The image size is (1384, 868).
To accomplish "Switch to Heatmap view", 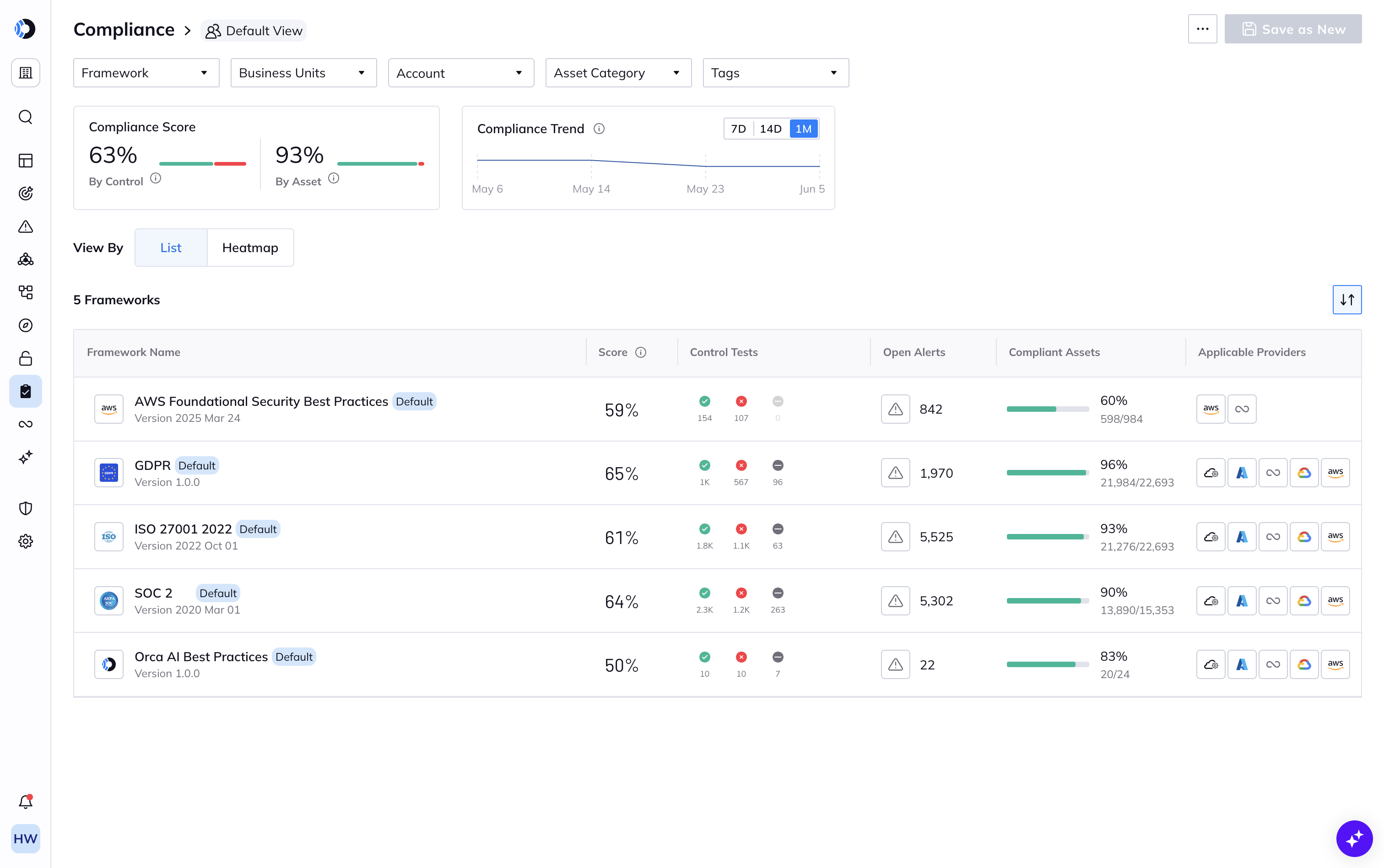I will [x=250, y=248].
